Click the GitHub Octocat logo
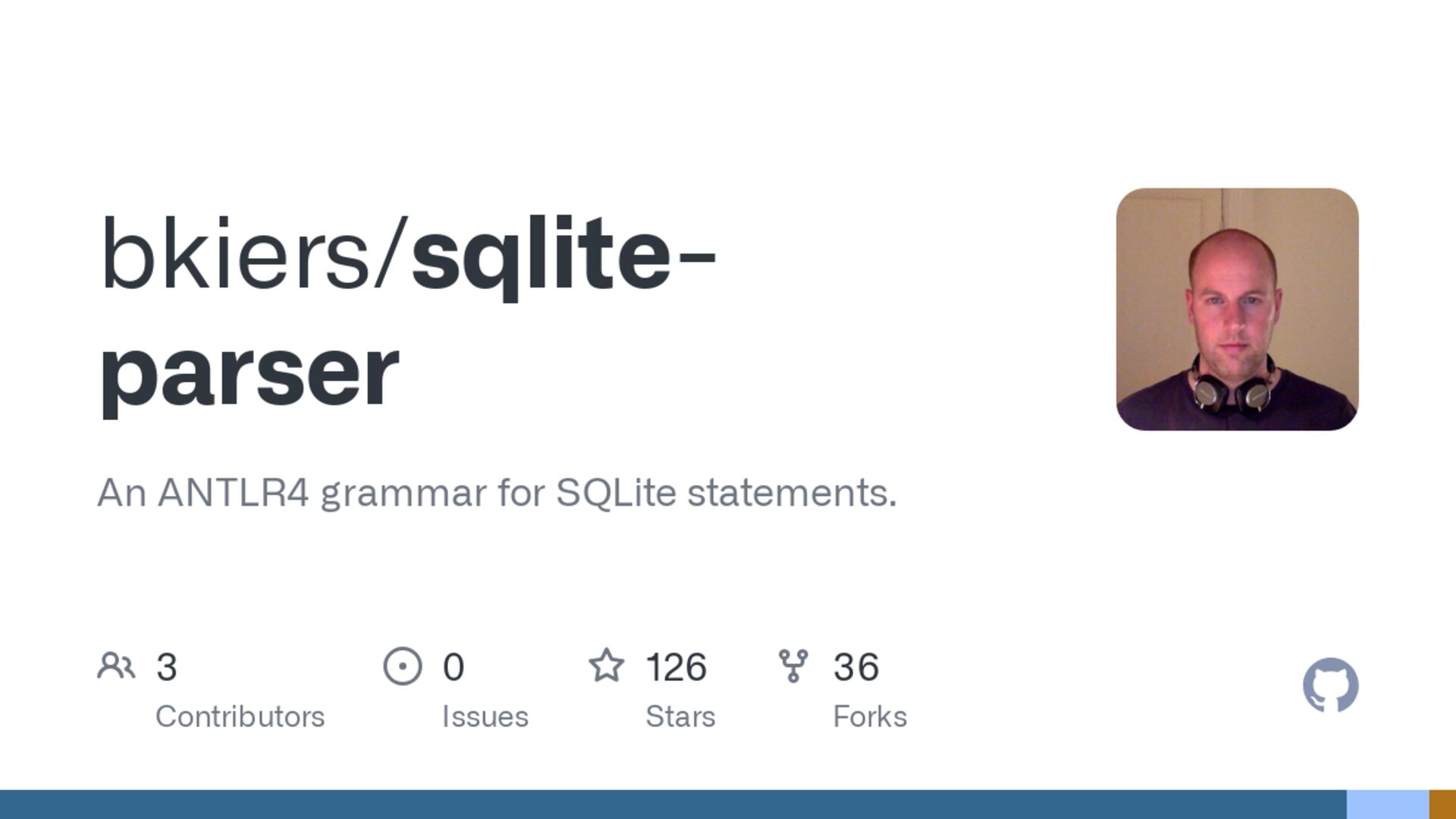This screenshot has height=819, width=1456. pyautogui.click(x=1330, y=685)
